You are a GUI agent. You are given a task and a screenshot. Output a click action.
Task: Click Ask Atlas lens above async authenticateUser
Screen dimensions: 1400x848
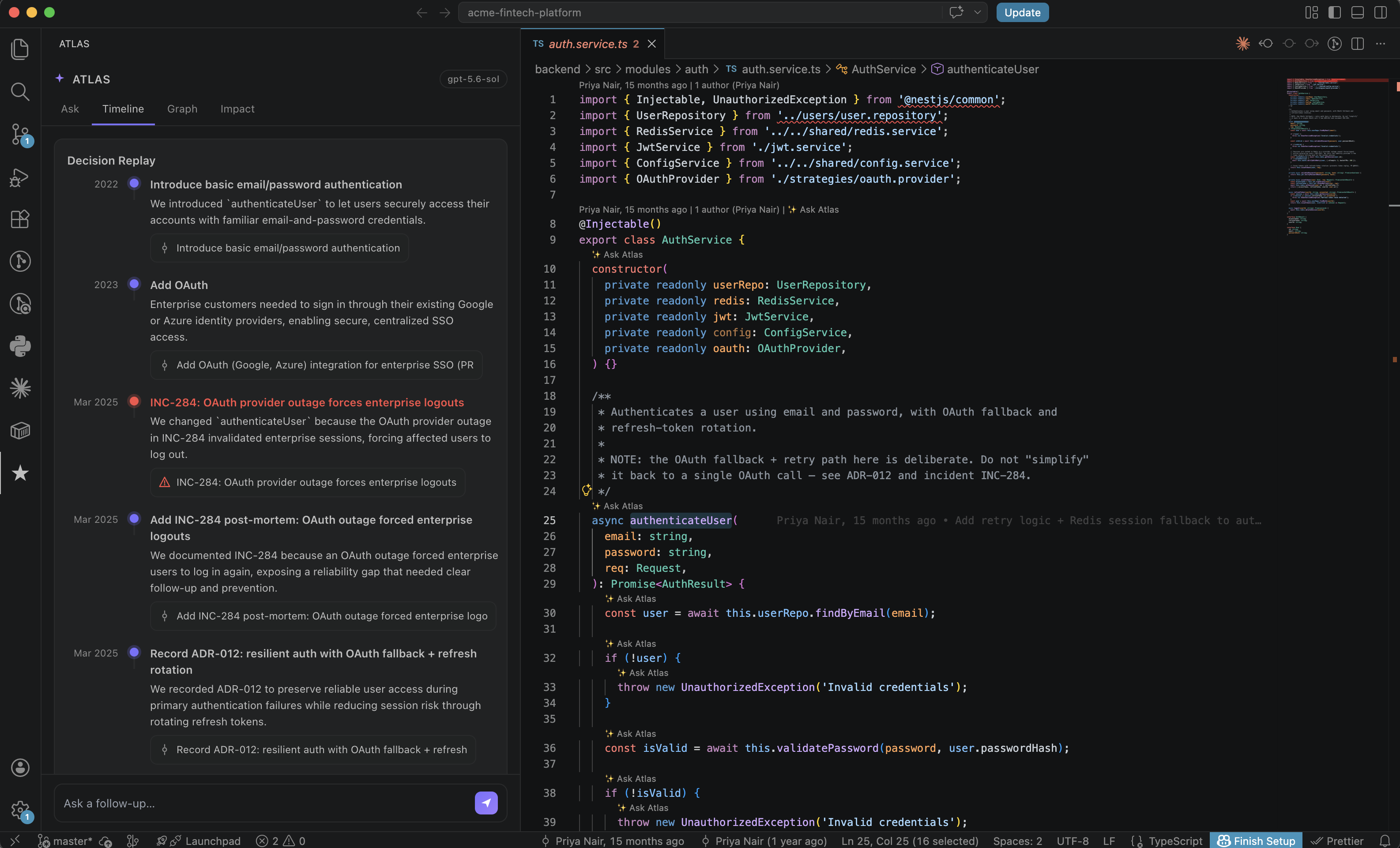617,506
